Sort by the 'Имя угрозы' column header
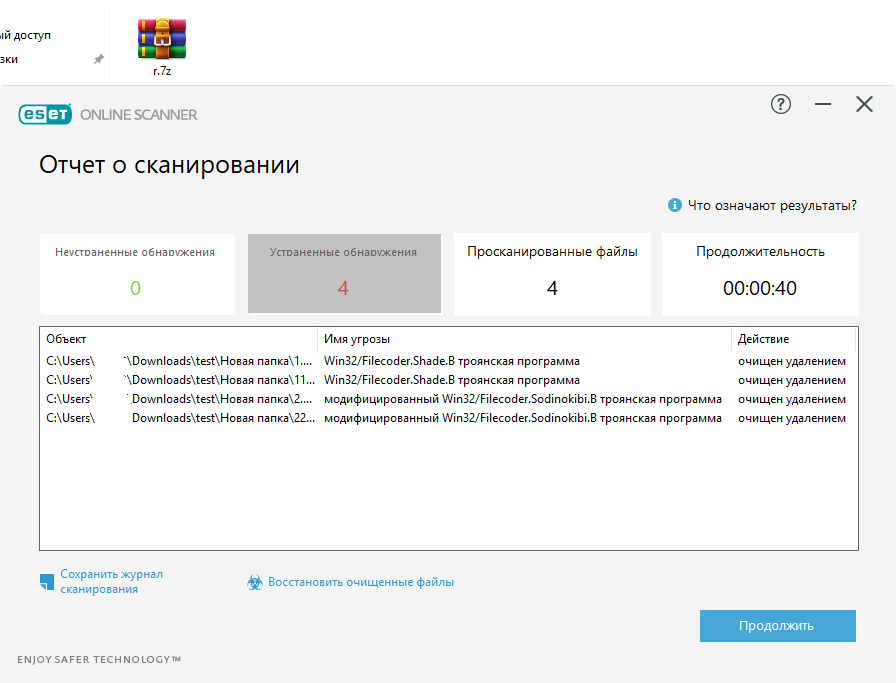 tap(524, 339)
